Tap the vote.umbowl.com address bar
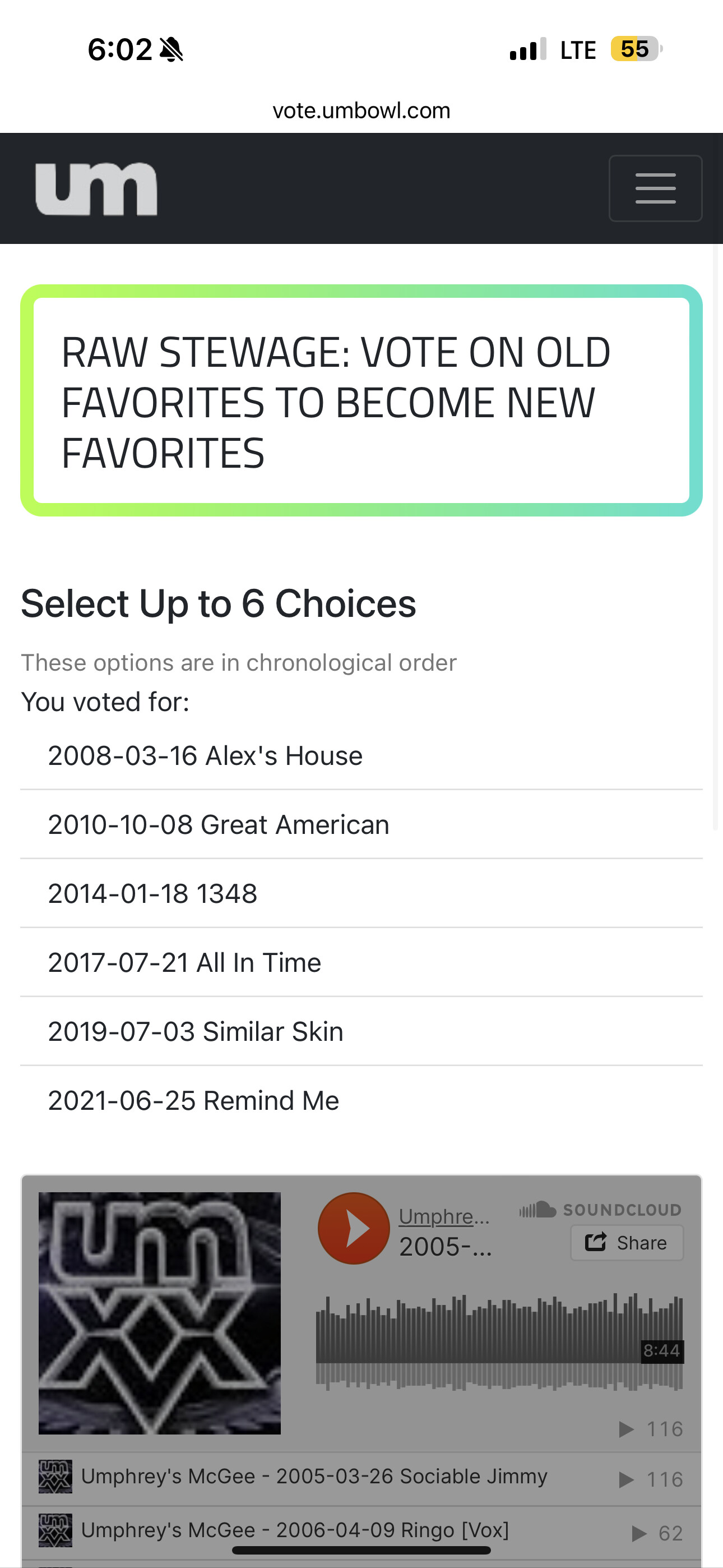The image size is (723, 1568). (x=361, y=111)
